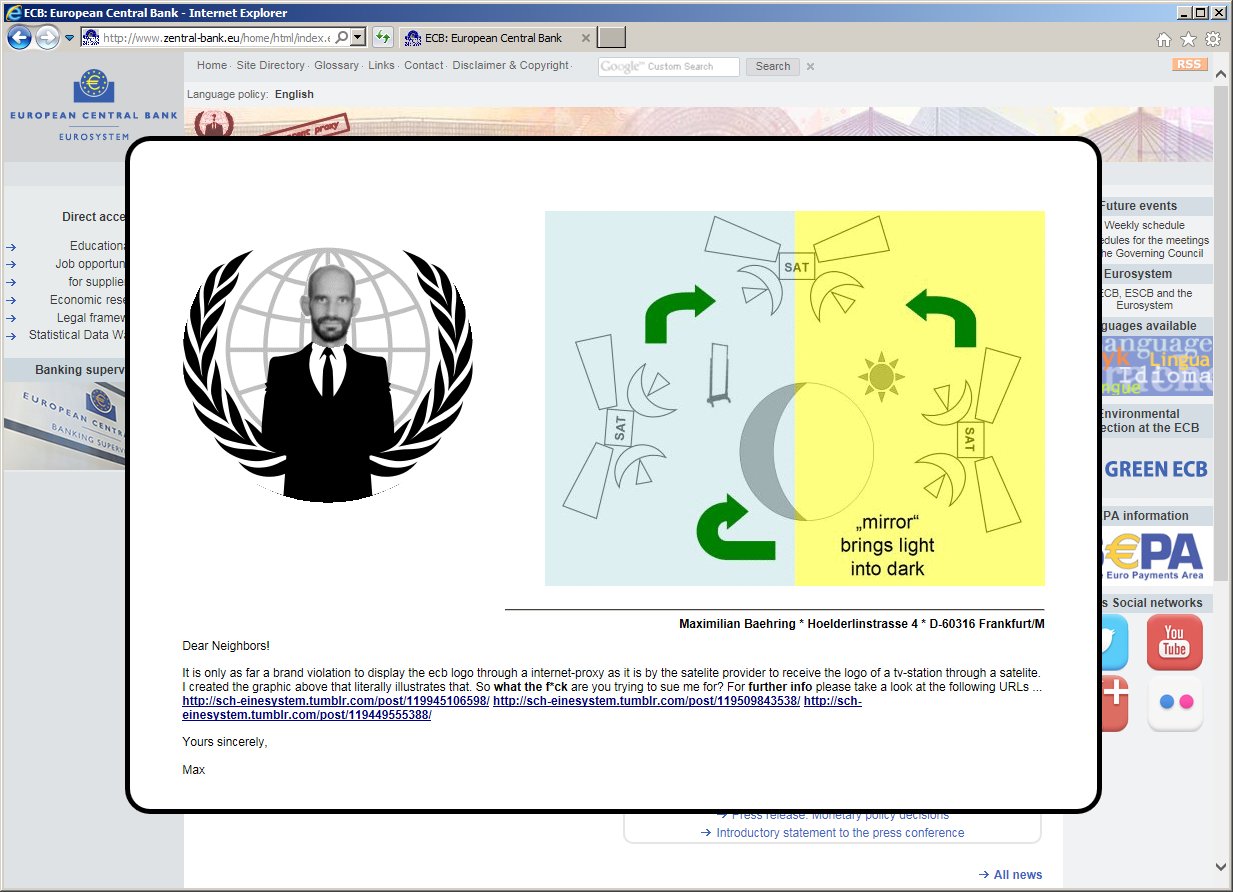Clear the custom search with X
The width and height of the screenshot is (1233, 892).
click(810, 67)
